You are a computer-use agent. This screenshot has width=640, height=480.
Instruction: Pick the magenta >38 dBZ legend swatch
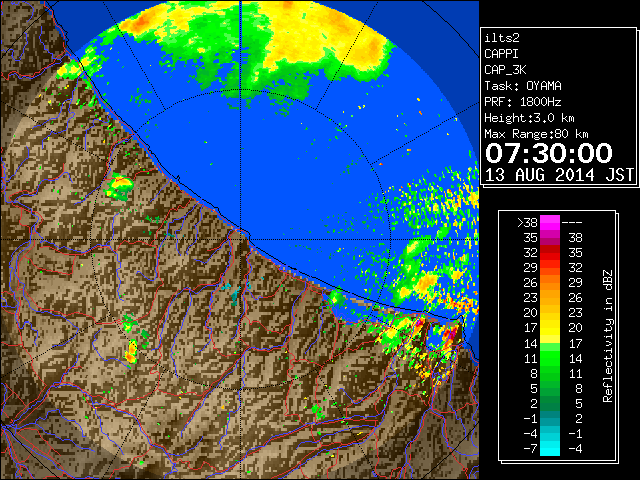(550, 223)
